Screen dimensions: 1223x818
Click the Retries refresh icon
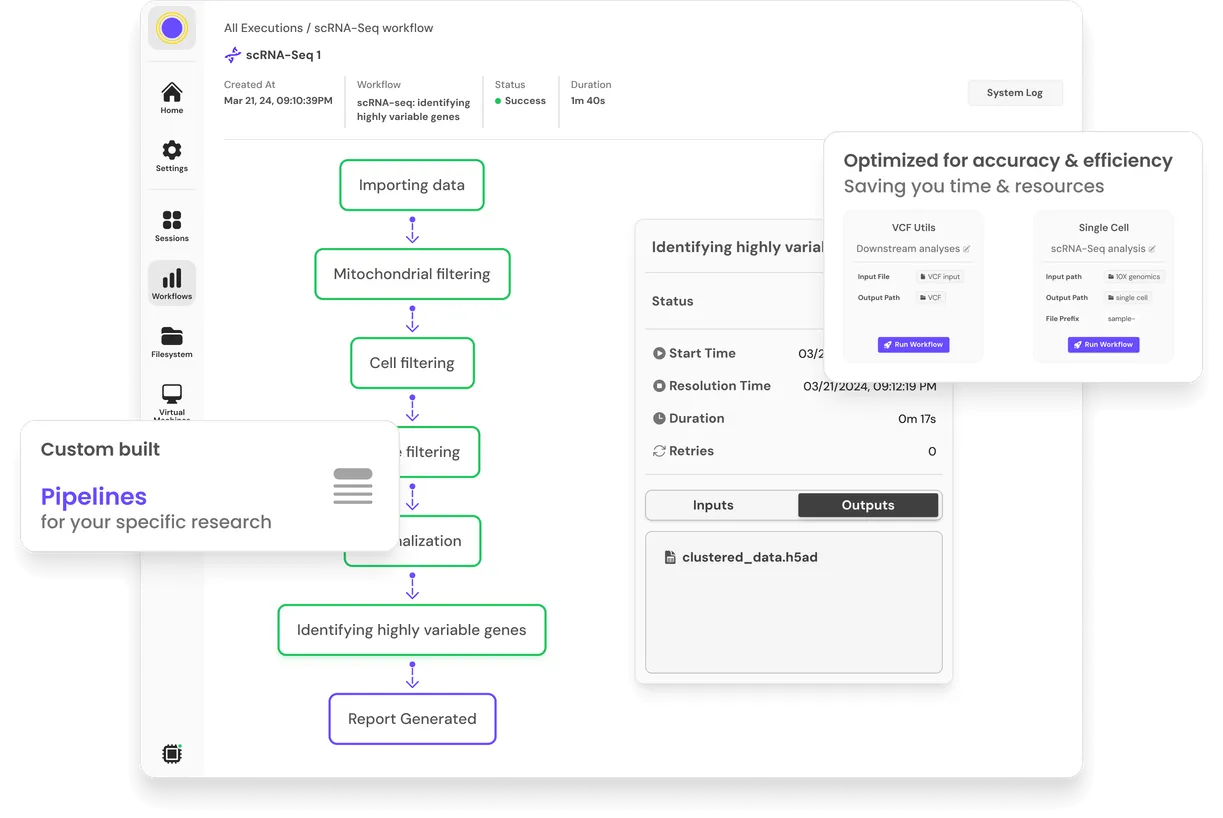click(x=659, y=451)
